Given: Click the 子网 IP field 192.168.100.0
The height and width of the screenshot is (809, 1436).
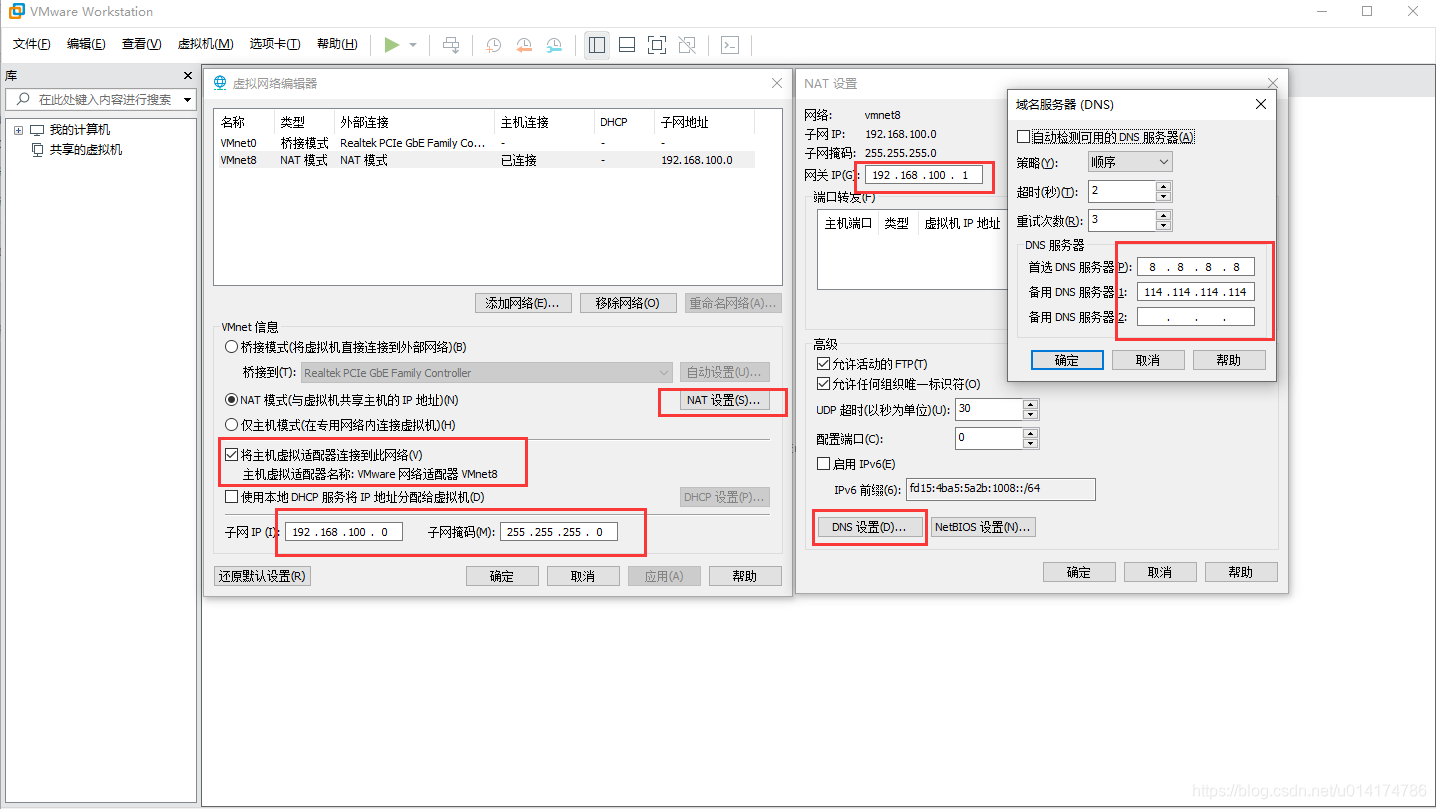Looking at the screenshot, I should click(343, 532).
